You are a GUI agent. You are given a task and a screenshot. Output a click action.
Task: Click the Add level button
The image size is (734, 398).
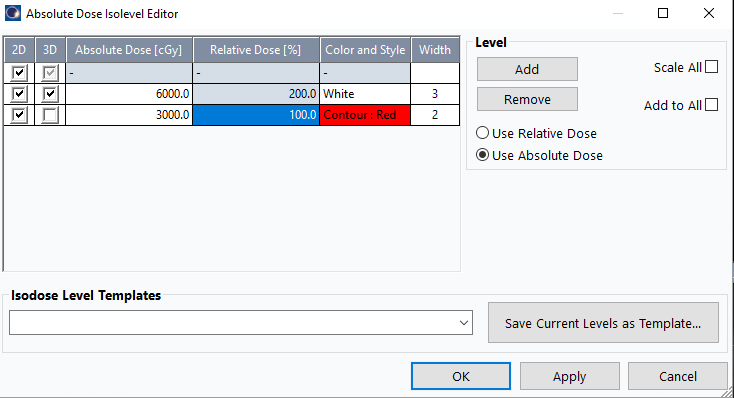click(527, 69)
